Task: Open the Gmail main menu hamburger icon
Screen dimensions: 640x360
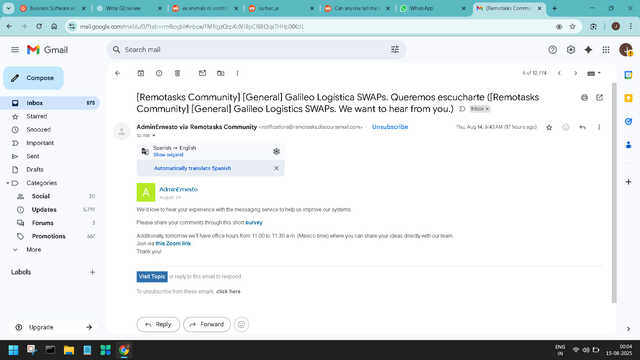Action: 15,50
